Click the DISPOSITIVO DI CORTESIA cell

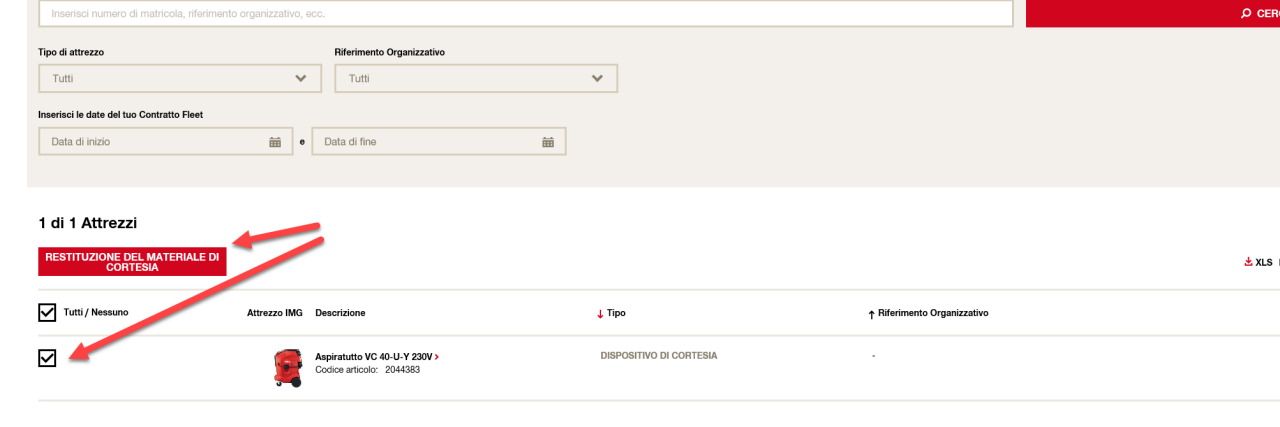click(x=659, y=355)
